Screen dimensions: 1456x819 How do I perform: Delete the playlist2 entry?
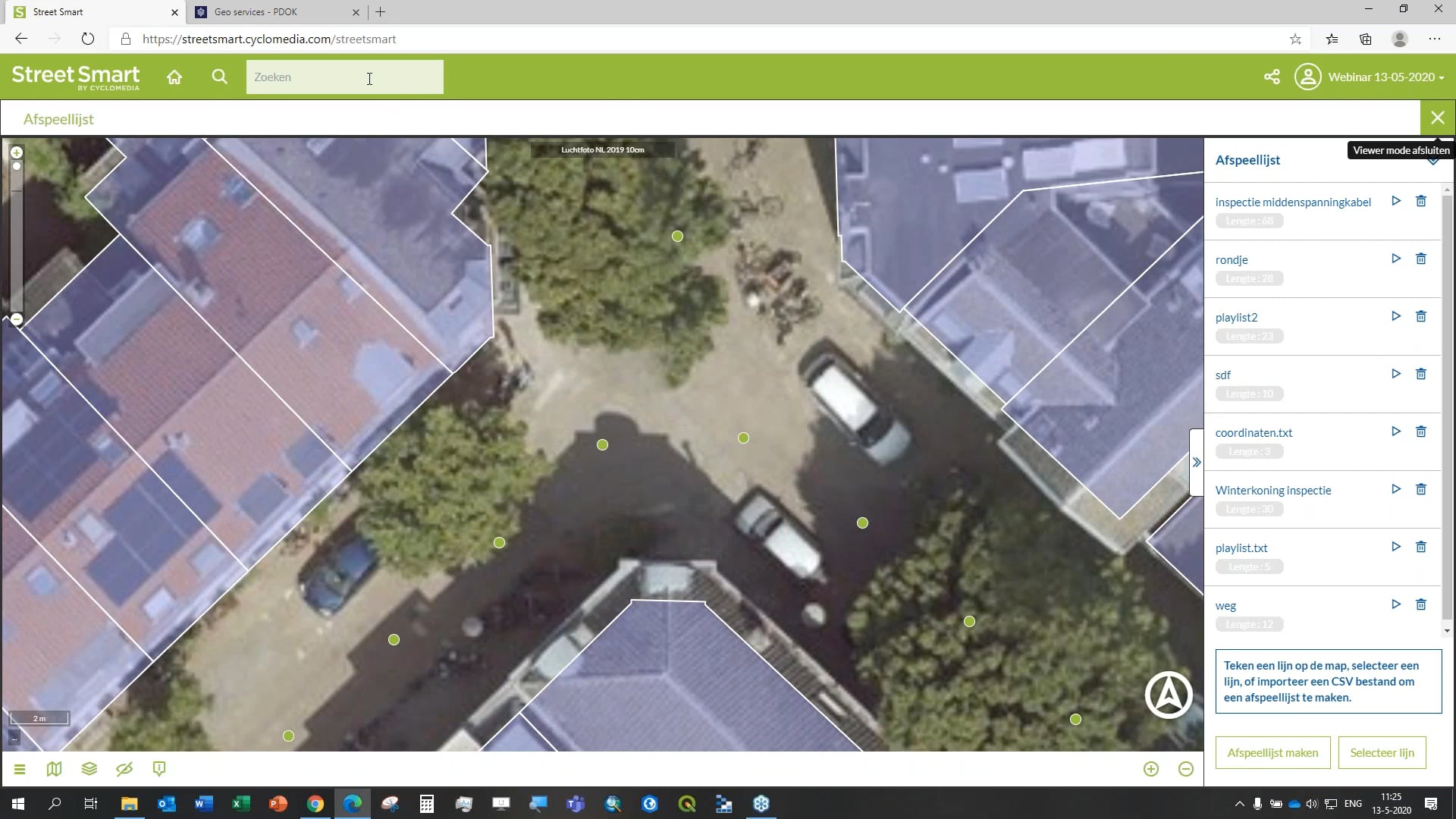click(x=1421, y=316)
